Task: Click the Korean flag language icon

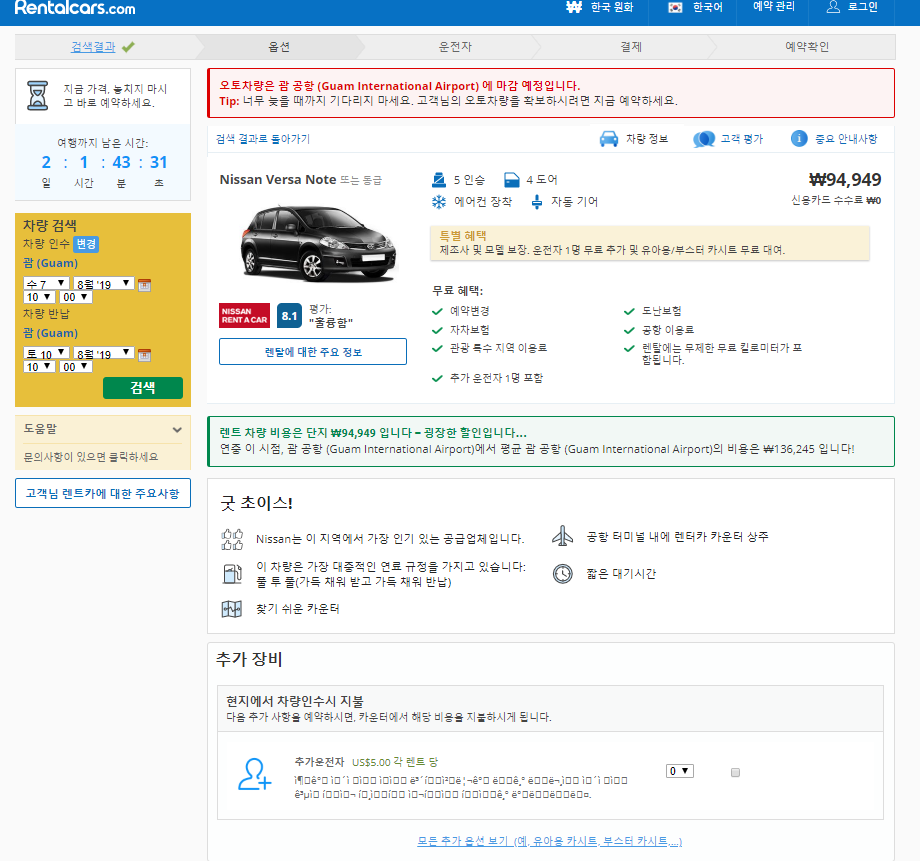Action: pos(675,8)
